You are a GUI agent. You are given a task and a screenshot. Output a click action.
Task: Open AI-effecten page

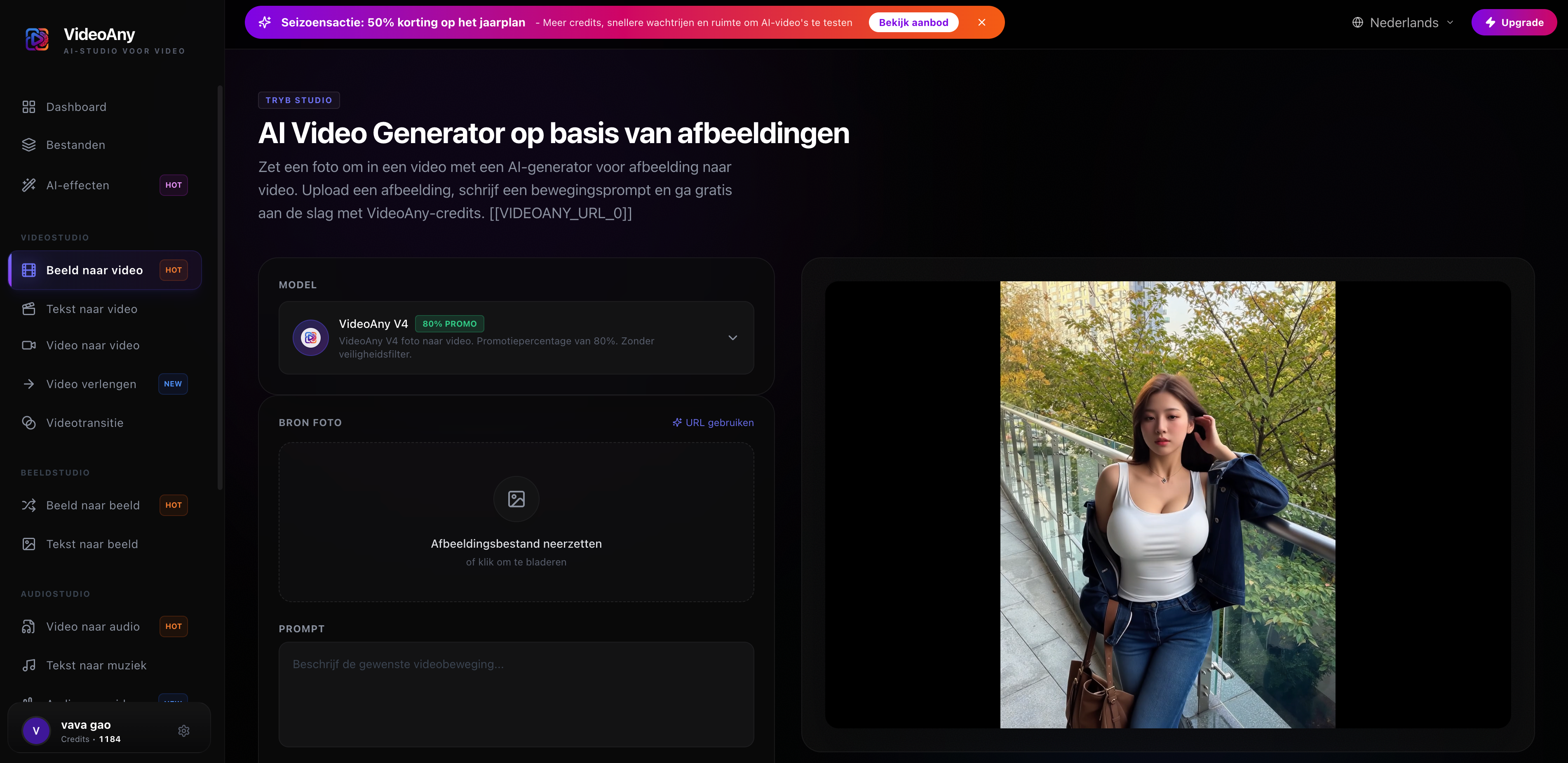point(105,185)
